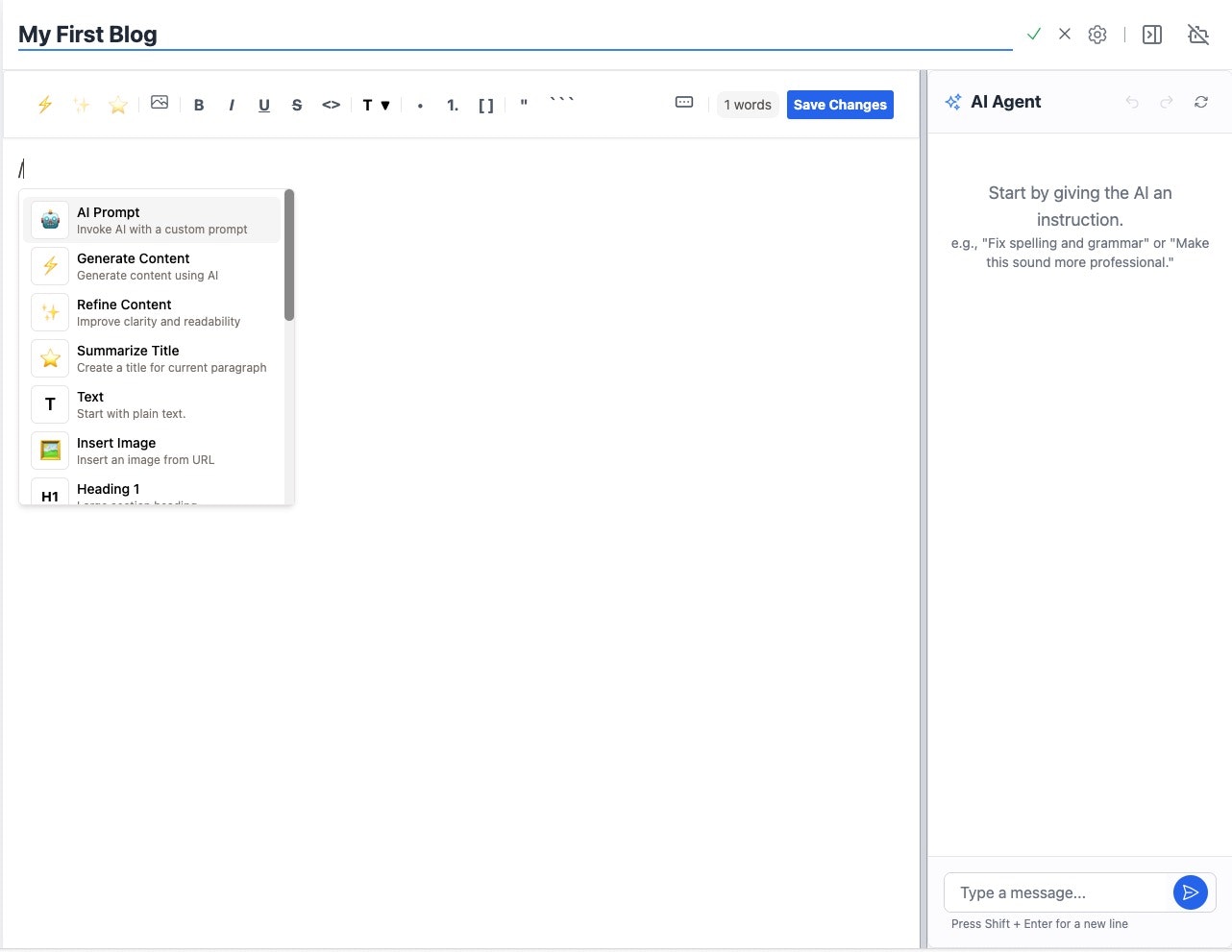The width and height of the screenshot is (1232, 952).
Task: Click the Save Changes button
Action: [x=840, y=105]
